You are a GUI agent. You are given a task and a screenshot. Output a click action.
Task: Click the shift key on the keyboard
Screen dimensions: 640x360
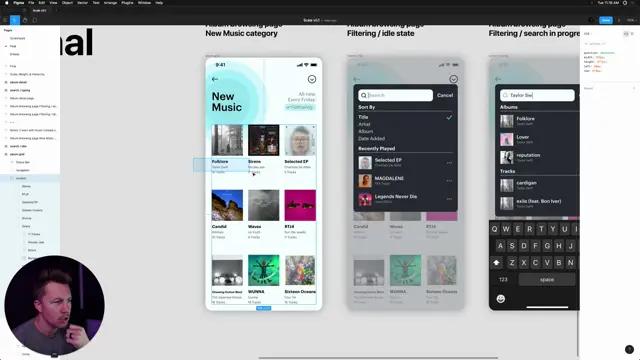click(496, 263)
